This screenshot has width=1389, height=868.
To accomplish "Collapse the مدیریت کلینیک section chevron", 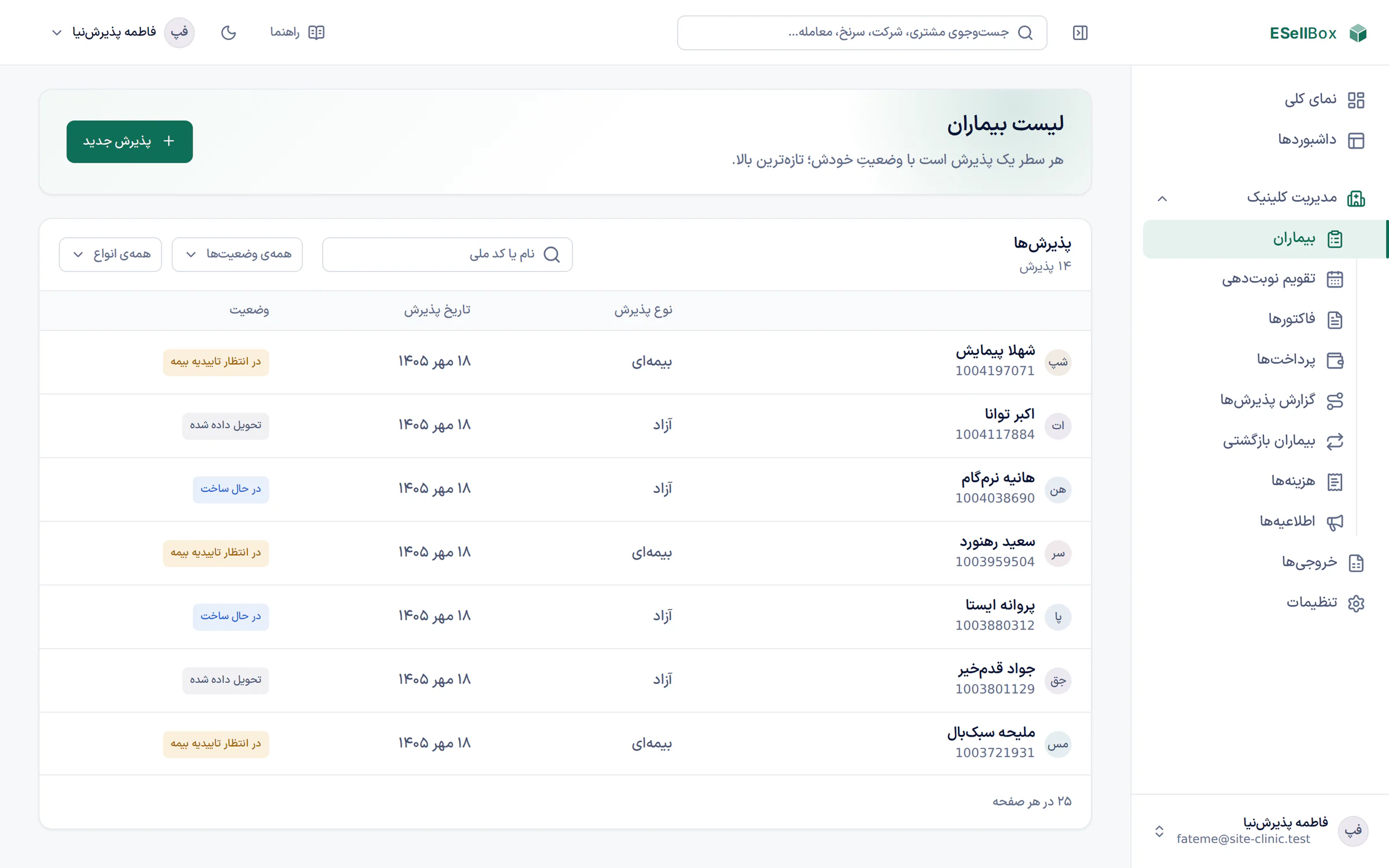I will [1162, 198].
